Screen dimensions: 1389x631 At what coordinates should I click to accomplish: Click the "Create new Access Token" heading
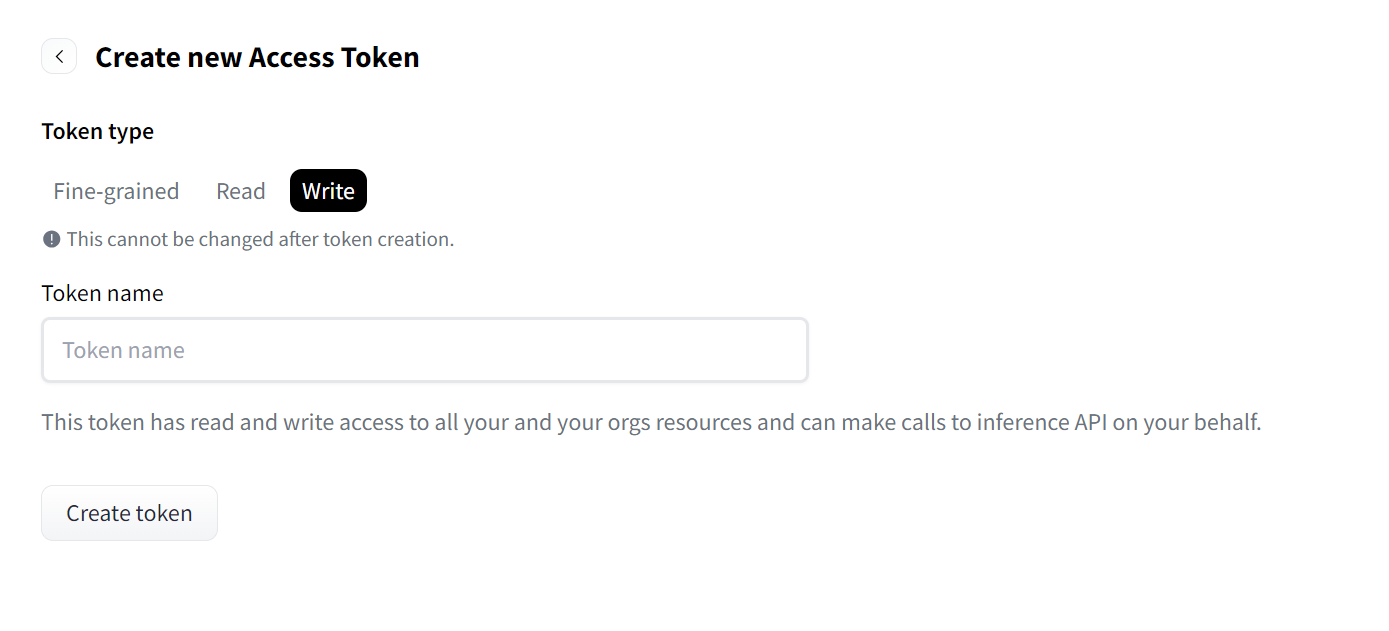[257, 57]
